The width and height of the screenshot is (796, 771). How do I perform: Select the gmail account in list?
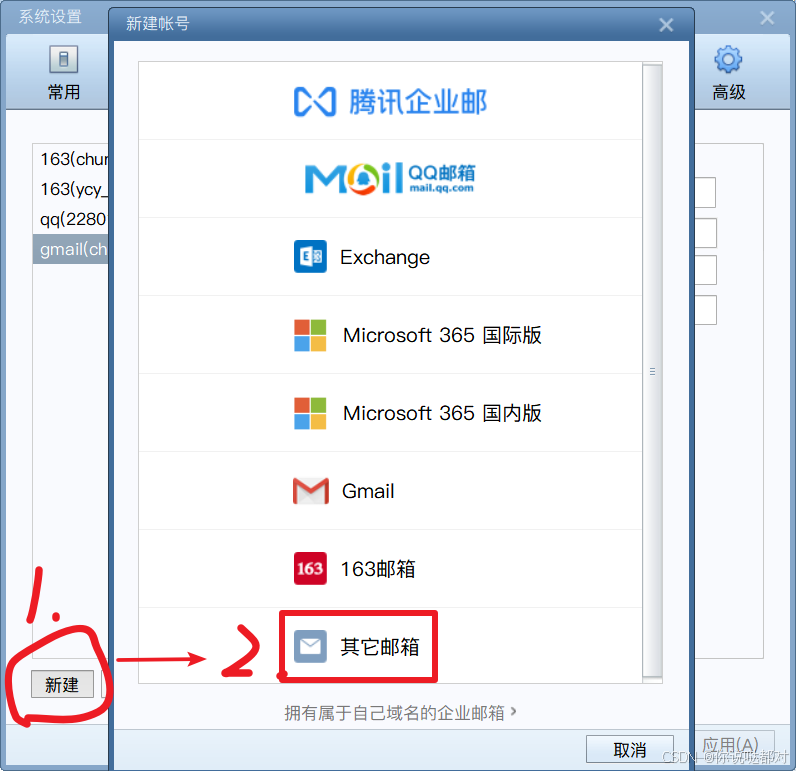[x=71, y=249]
